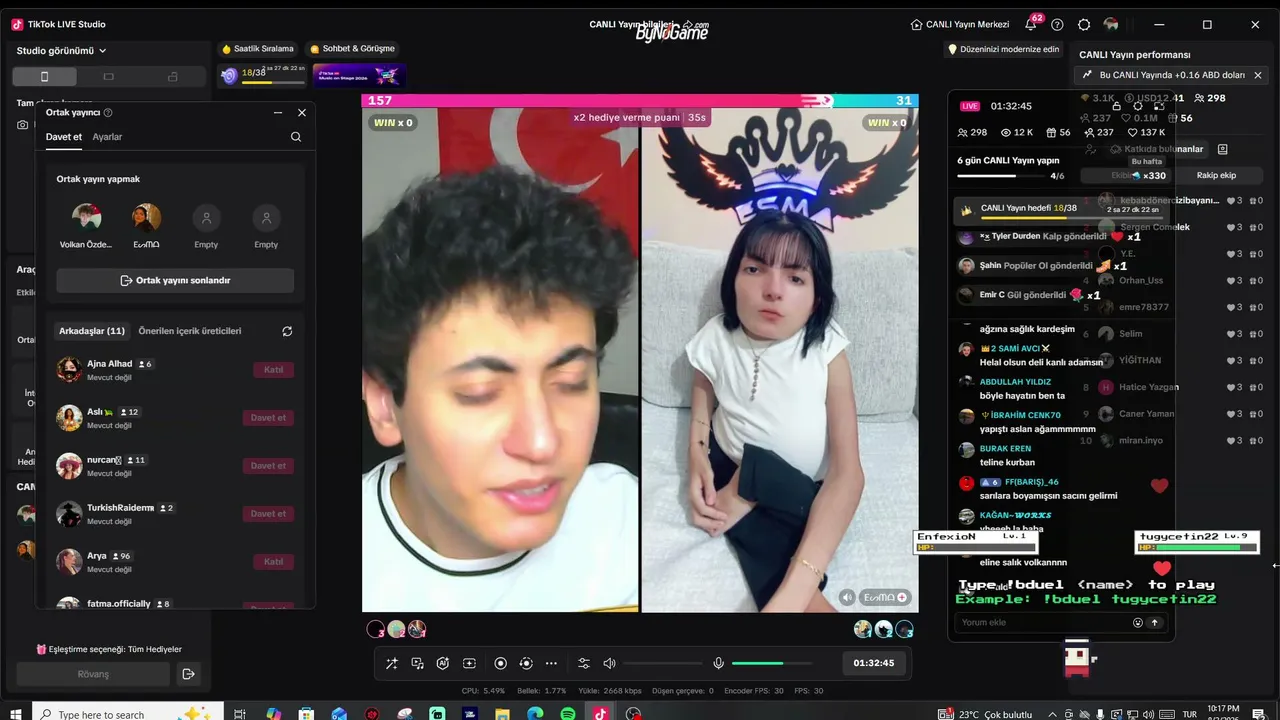The image size is (1280, 720).
Task: Switch to the Davet et tab
Action: click(64, 137)
